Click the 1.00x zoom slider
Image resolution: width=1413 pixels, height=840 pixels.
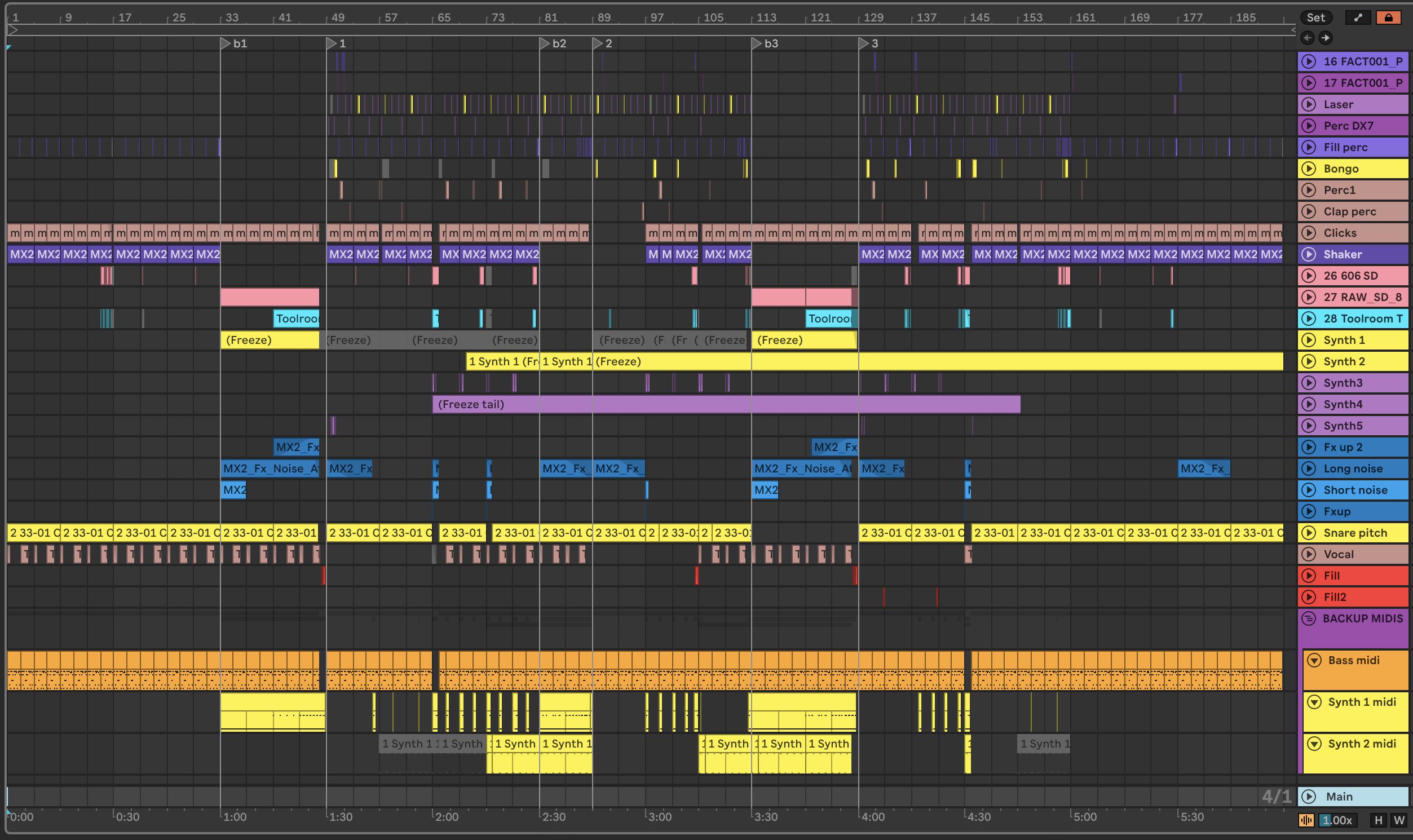click(x=1338, y=820)
